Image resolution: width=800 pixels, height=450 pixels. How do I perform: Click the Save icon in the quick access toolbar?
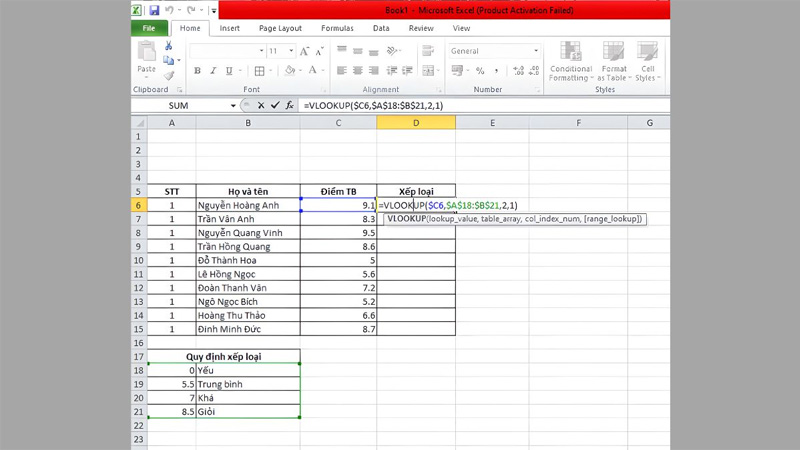(x=154, y=10)
